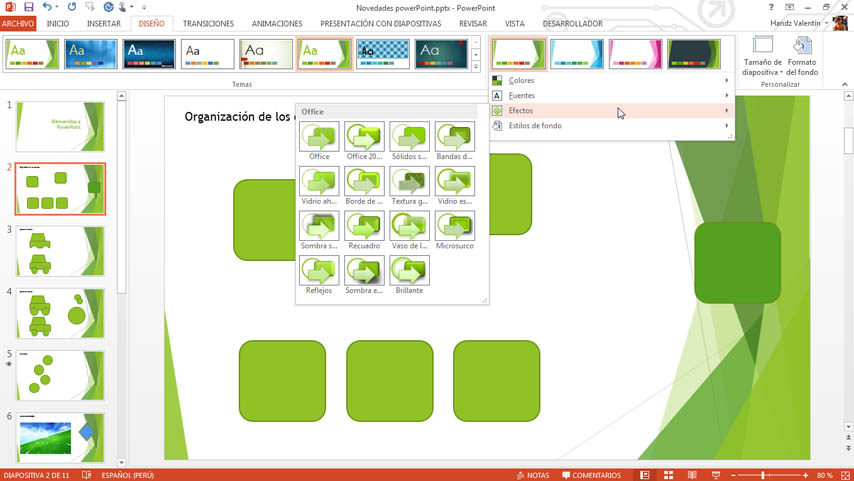Click the ARCHIVO button
Image resolution: width=854 pixels, height=481 pixels.
(18, 23)
